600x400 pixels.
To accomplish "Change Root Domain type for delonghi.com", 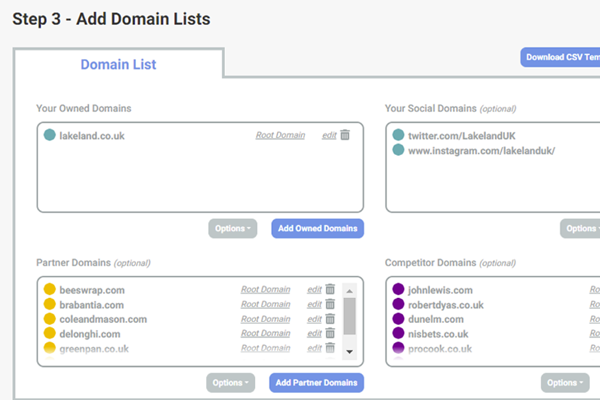I will click(266, 333).
